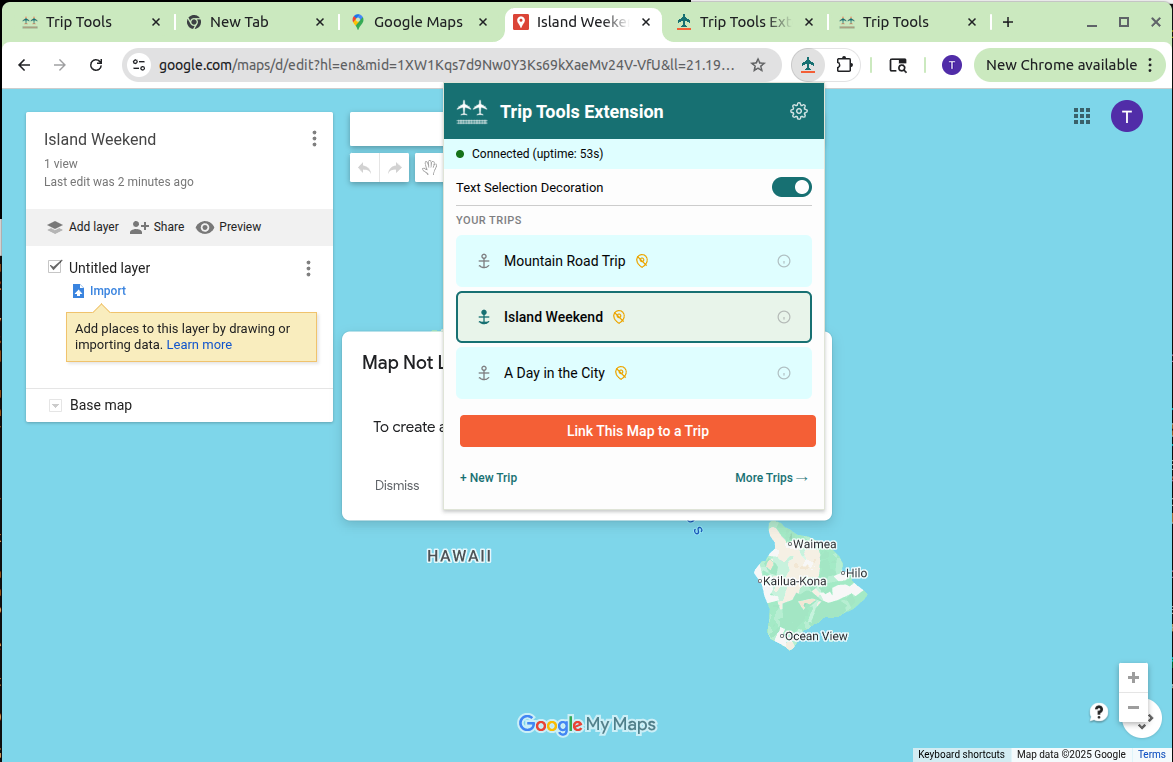
Task: Open the Untitled layer options menu
Action: [x=308, y=268]
